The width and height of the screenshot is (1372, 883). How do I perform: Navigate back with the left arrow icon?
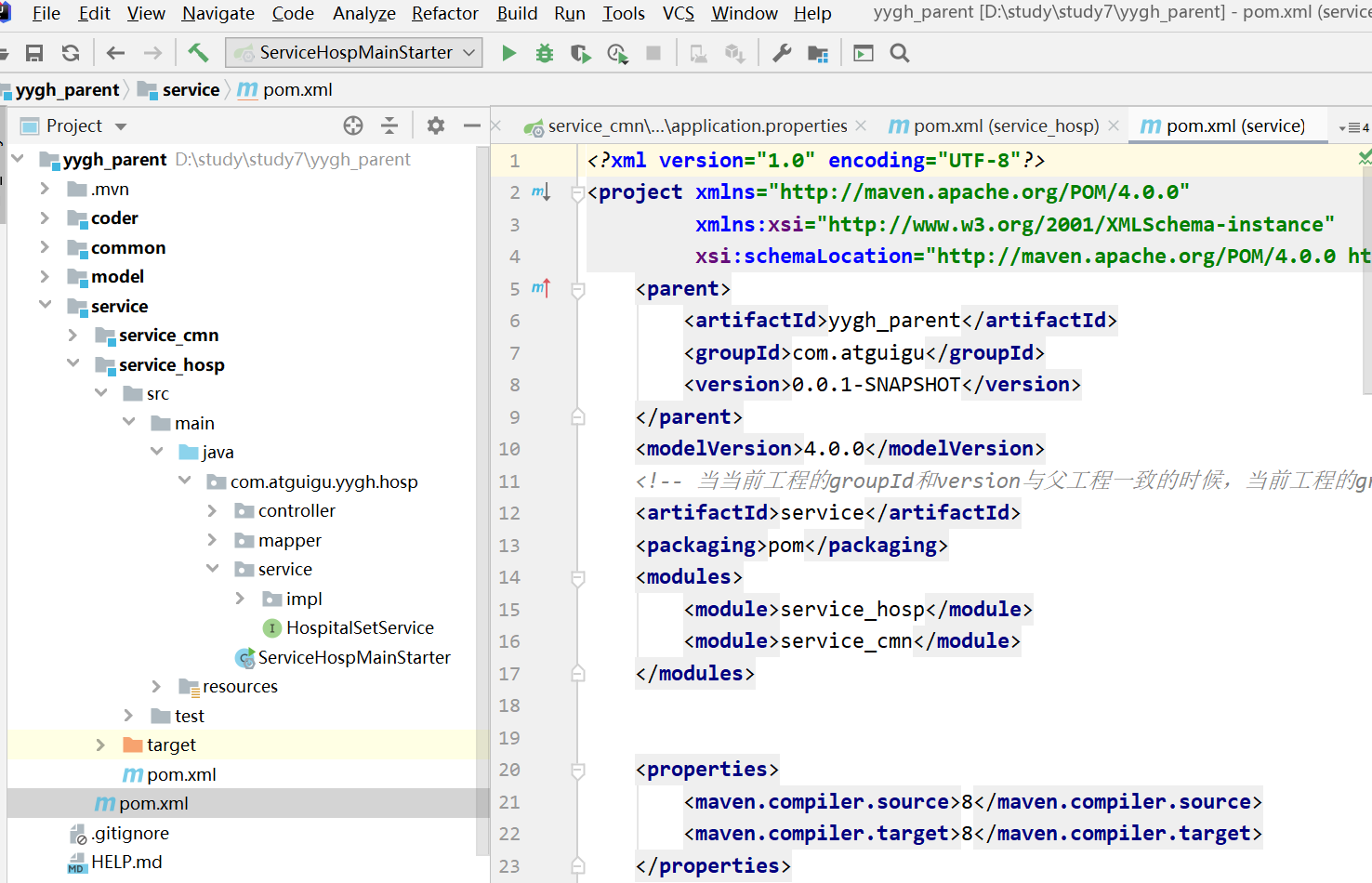115,53
